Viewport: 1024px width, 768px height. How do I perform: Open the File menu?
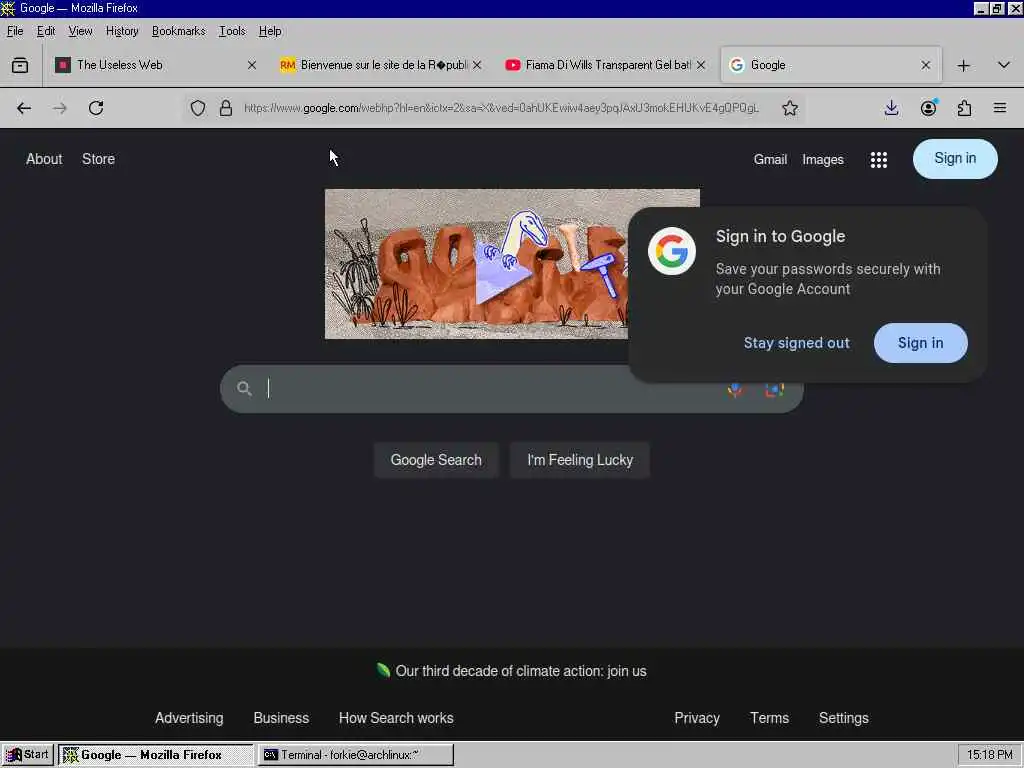(x=15, y=31)
